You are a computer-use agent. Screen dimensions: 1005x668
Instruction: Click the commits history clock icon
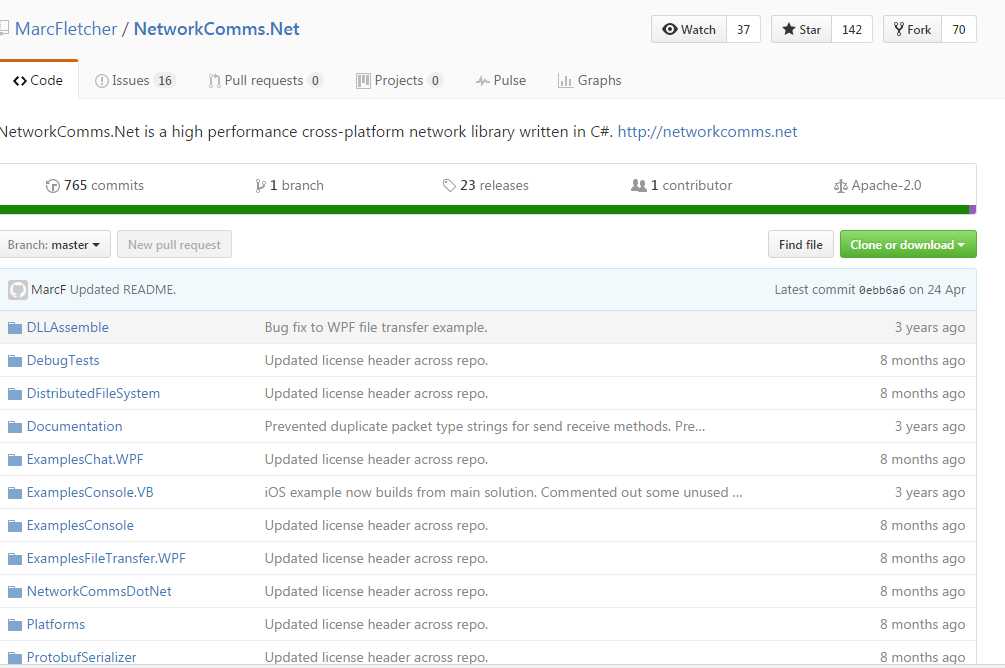pos(53,186)
